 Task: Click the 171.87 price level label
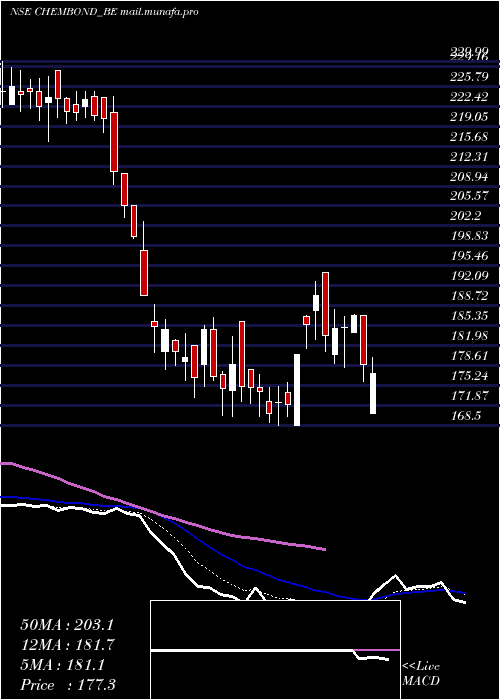pos(469,396)
